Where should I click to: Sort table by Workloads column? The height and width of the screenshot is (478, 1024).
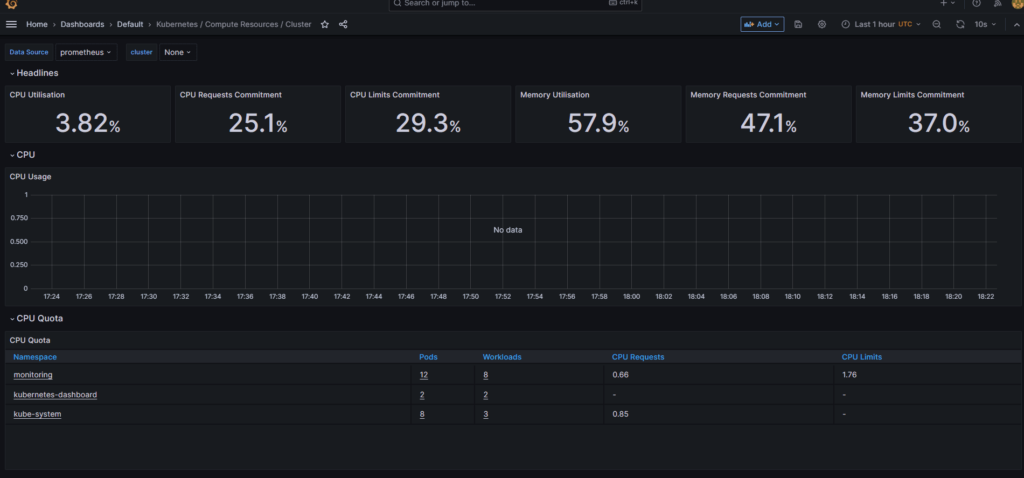(502, 357)
